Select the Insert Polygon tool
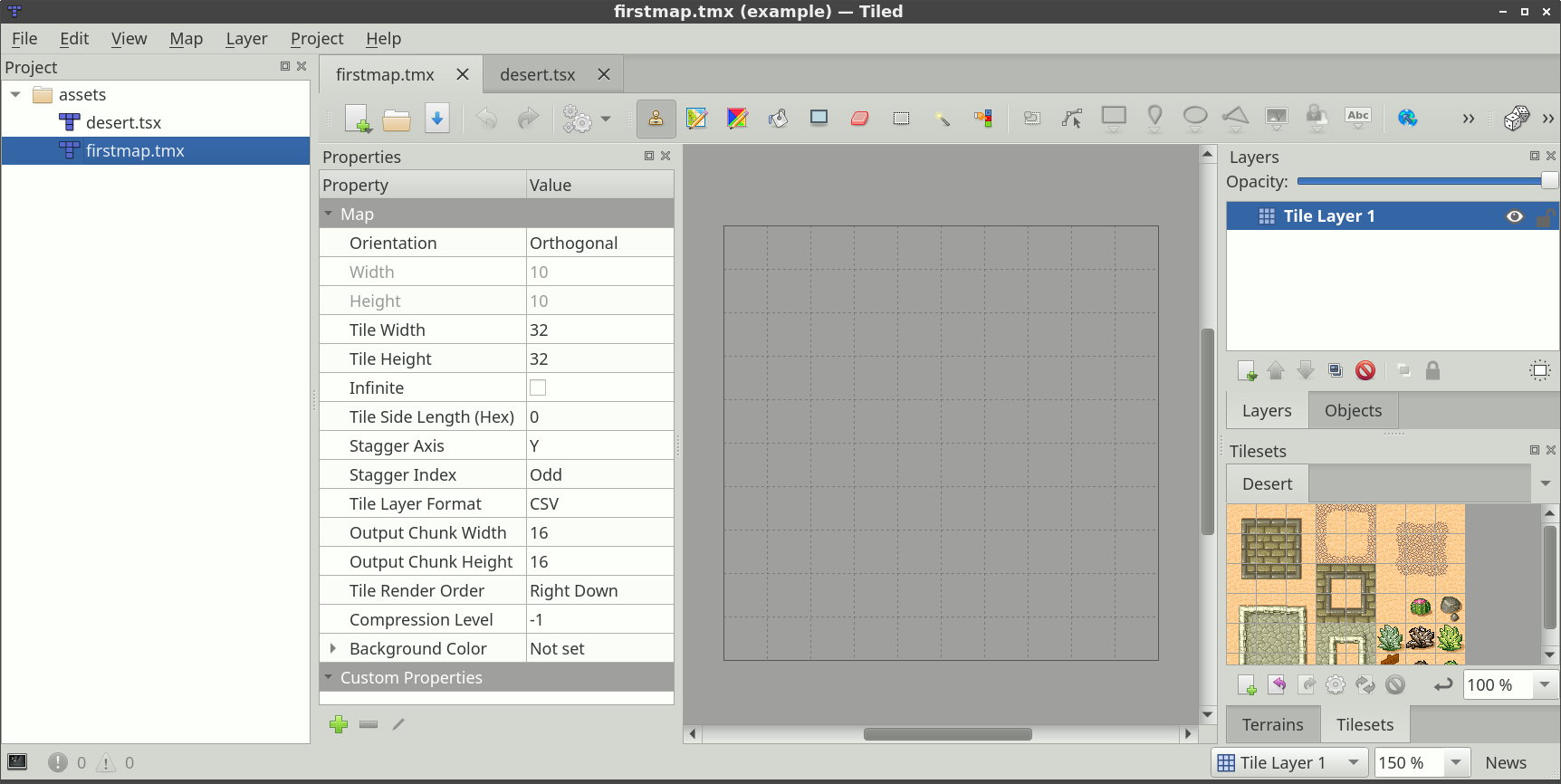The width and height of the screenshot is (1561, 784). coord(1236,119)
